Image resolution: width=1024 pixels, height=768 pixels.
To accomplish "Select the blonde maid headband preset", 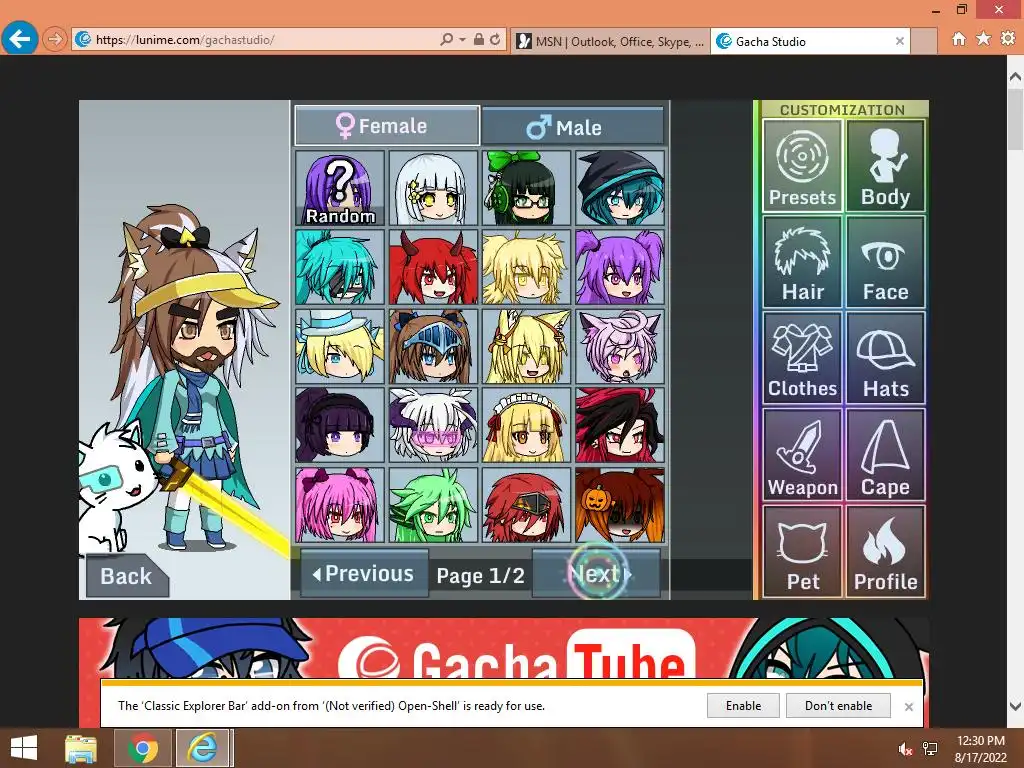I will [x=526, y=425].
